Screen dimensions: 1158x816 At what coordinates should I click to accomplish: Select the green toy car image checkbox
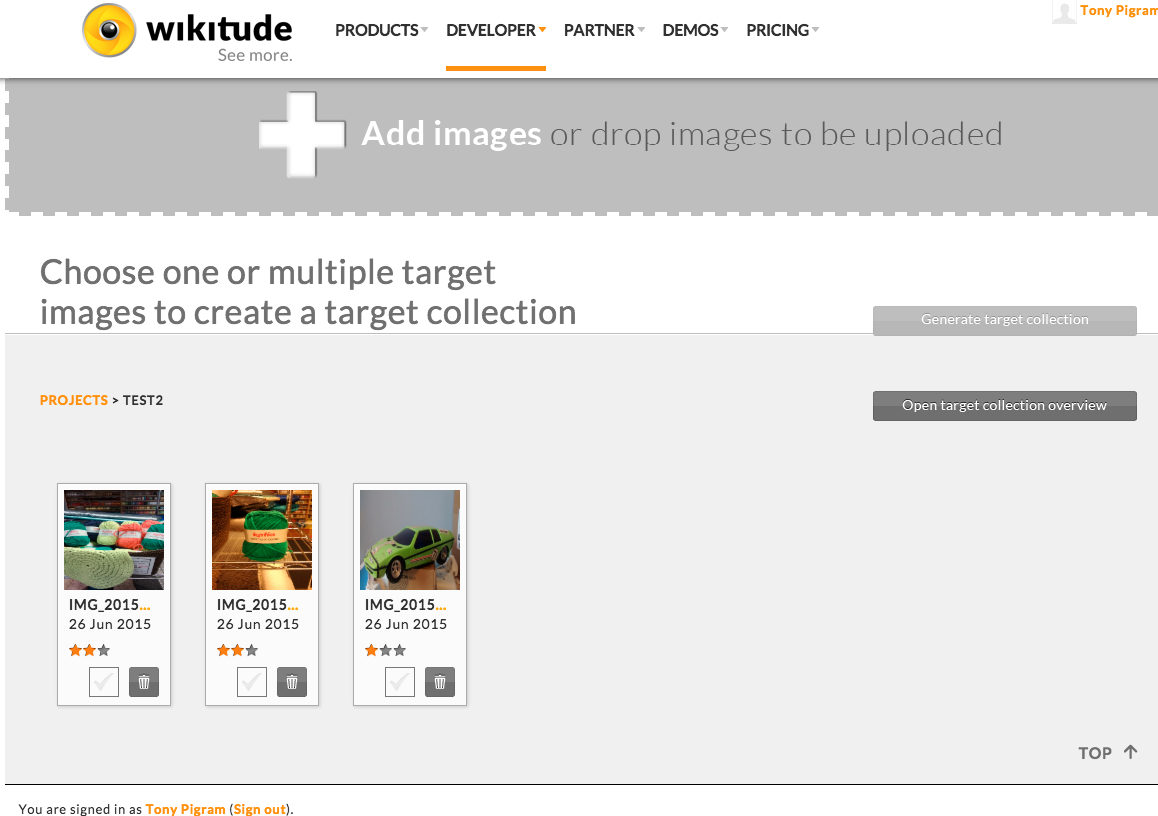[400, 682]
